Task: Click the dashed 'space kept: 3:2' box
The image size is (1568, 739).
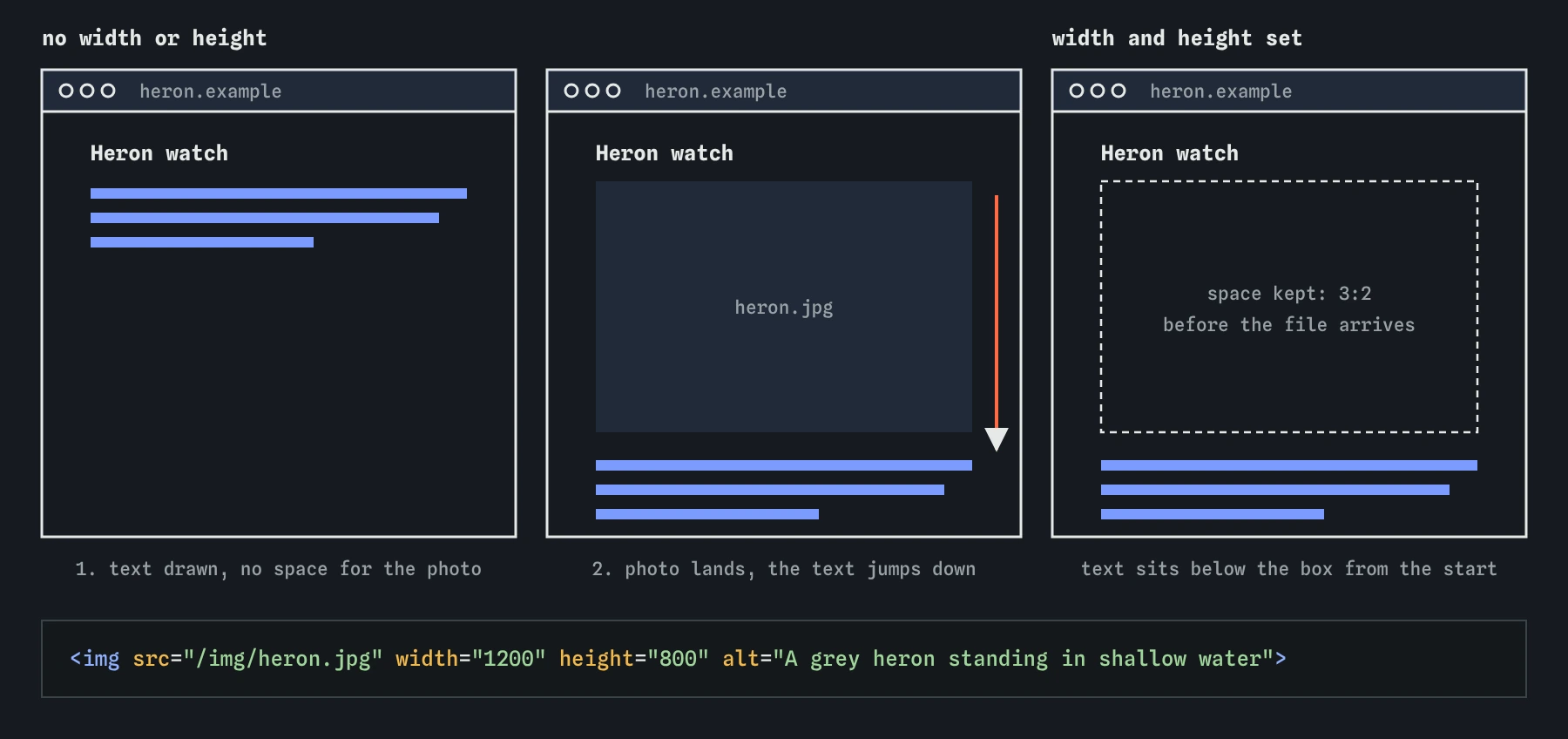Action: 1289,307
